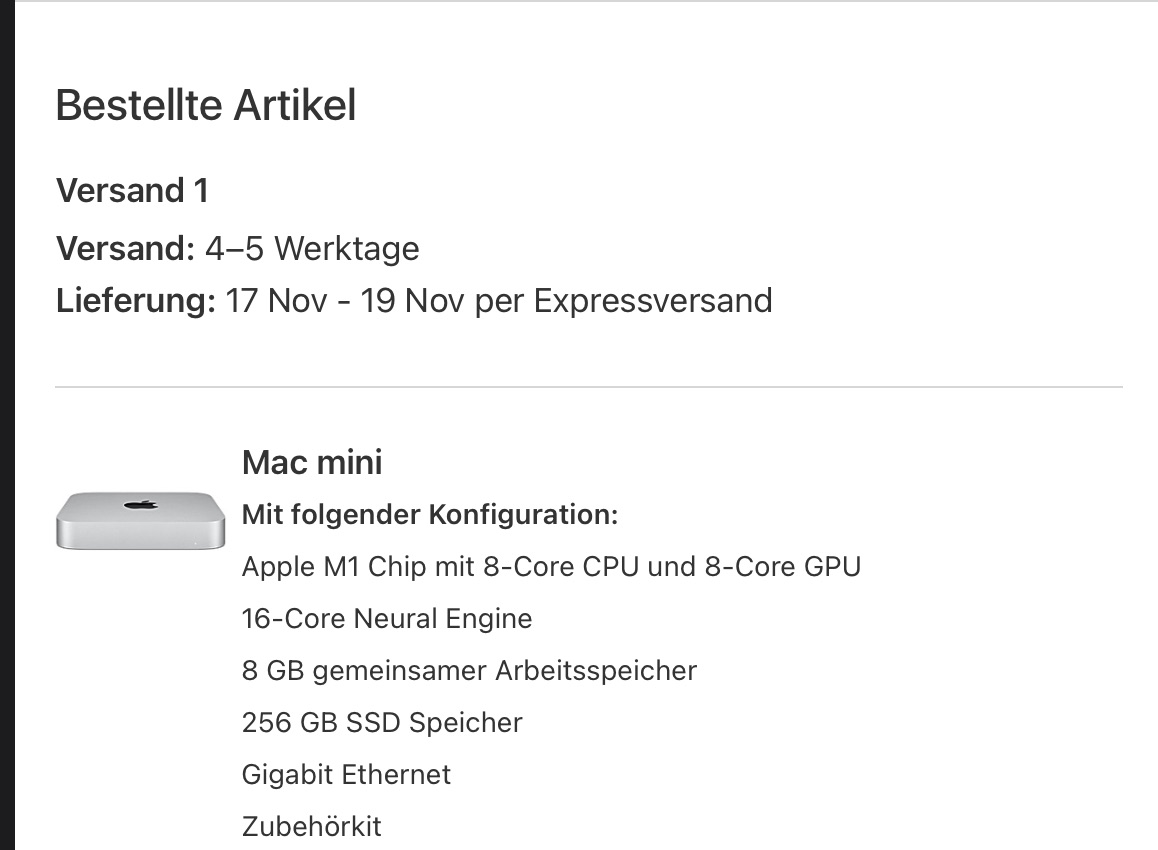Click the Bestellte Artikel heading

pyautogui.click(x=206, y=105)
